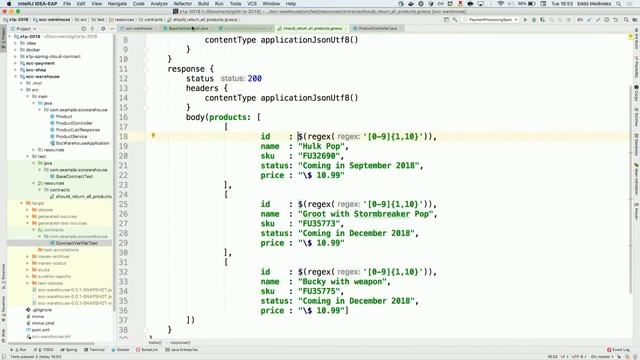The width and height of the screenshot is (640, 360).
Task: Expand the surefire-reports folder
Action: pos(28,276)
